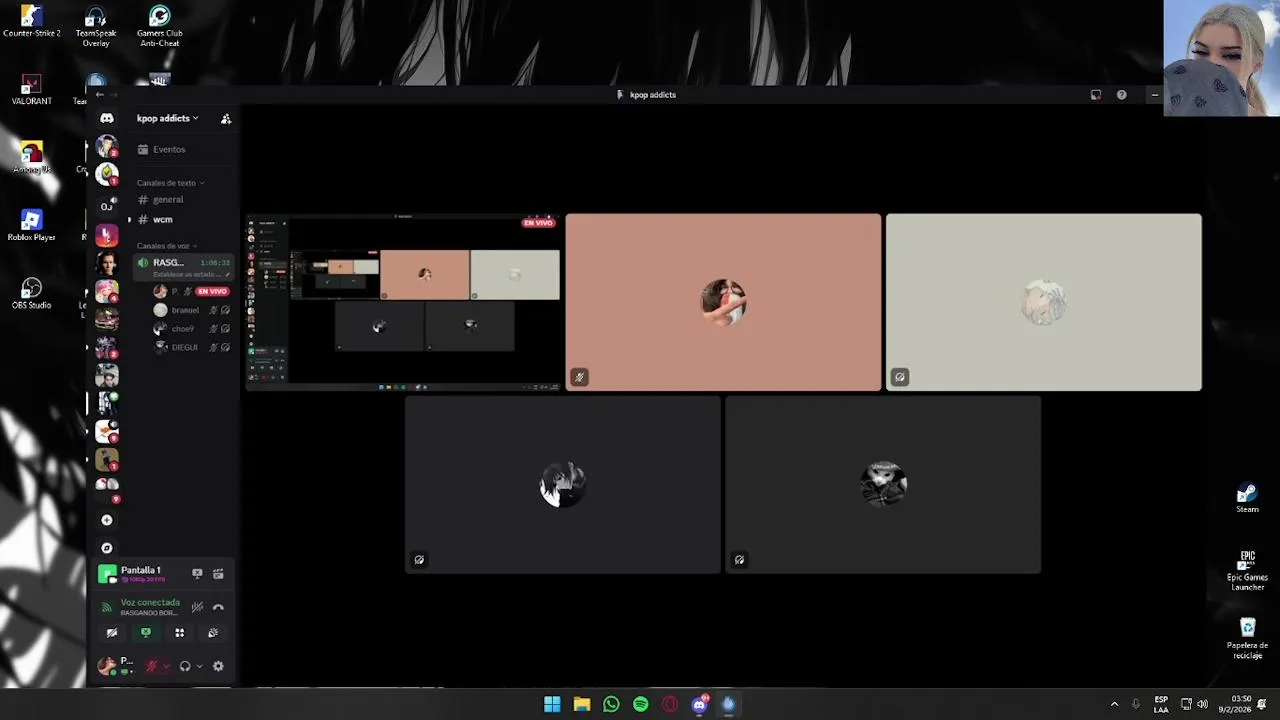Open OBS Studio desktop shortcut

tap(31, 294)
